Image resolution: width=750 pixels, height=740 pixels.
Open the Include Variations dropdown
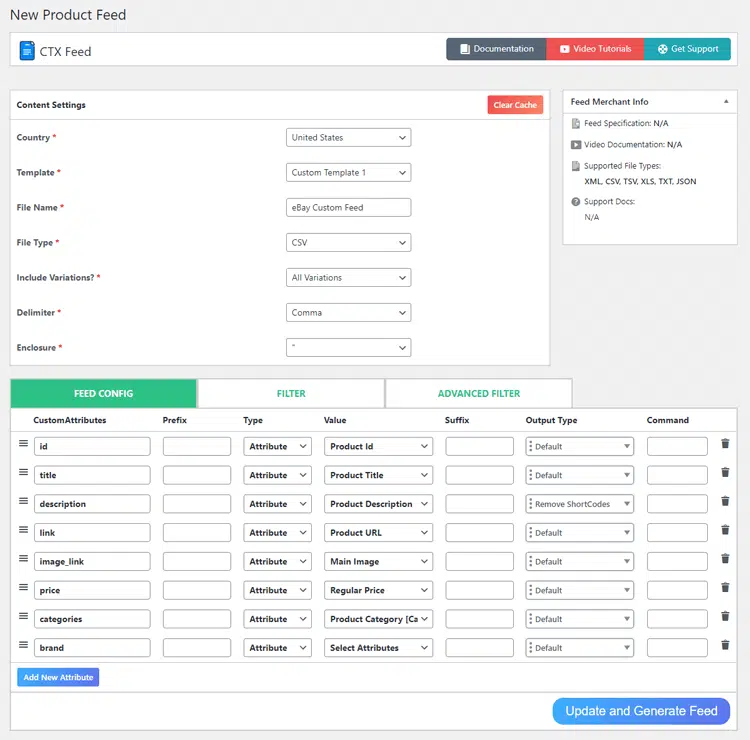tap(348, 277)
